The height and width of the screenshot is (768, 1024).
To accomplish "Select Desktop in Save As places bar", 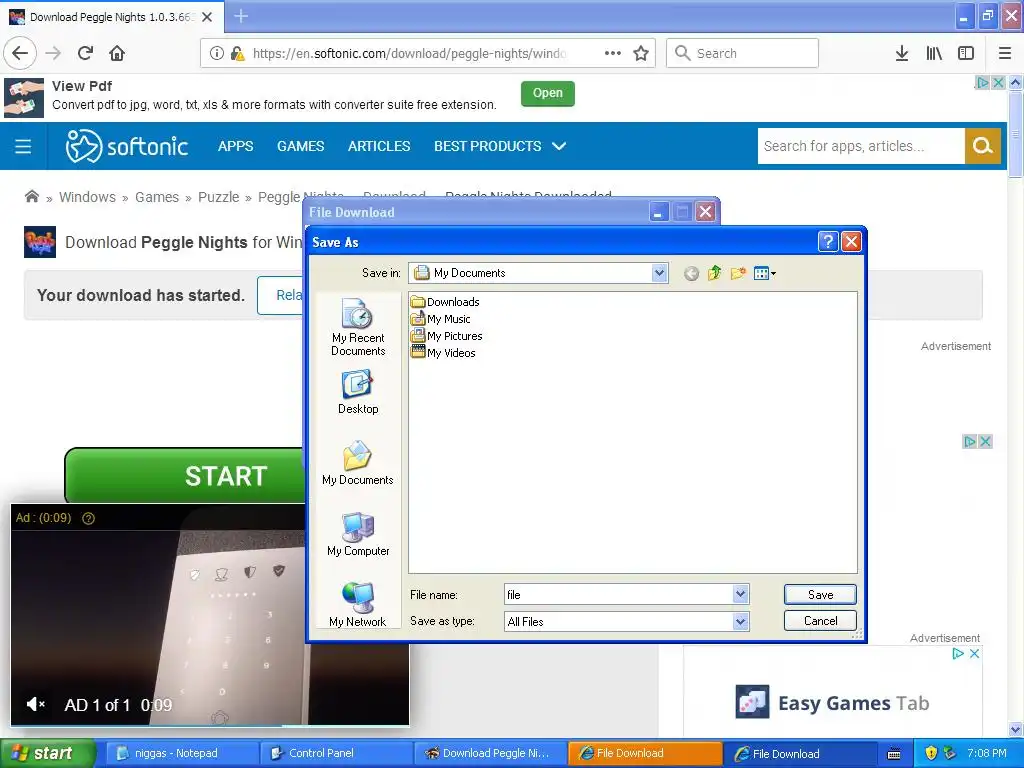I will (x=358, y=392).
